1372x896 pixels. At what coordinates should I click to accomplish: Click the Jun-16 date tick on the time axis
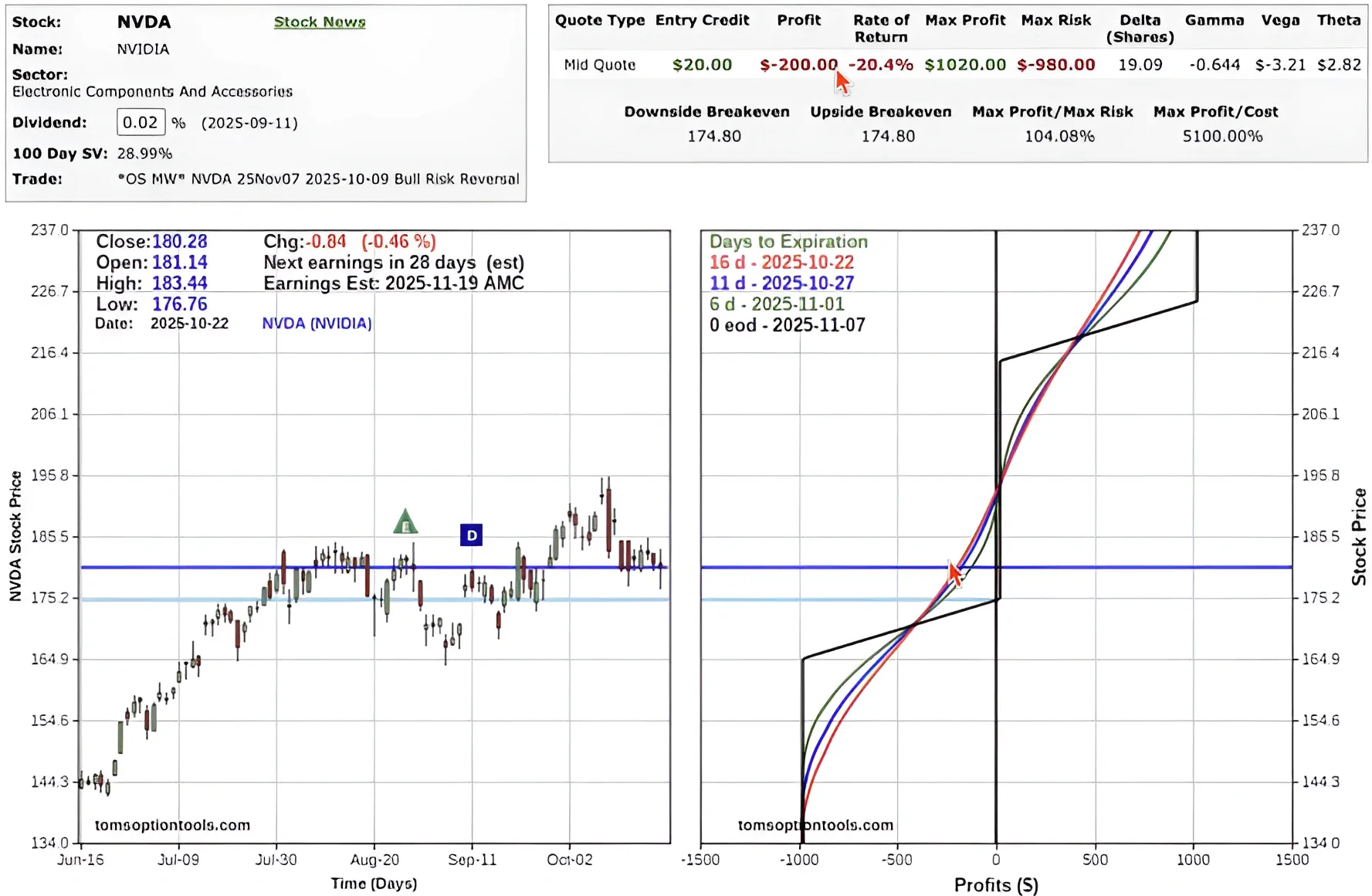80,860
